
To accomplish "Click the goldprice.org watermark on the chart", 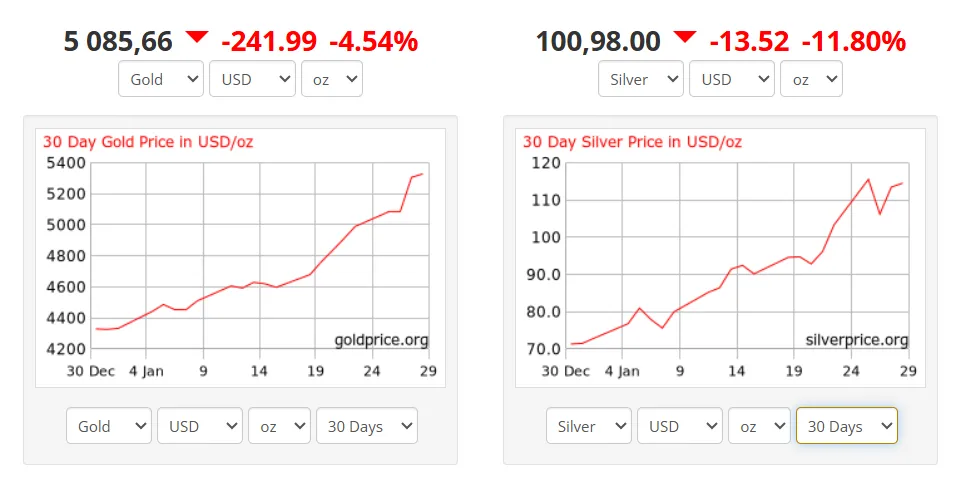I will 380,340.
